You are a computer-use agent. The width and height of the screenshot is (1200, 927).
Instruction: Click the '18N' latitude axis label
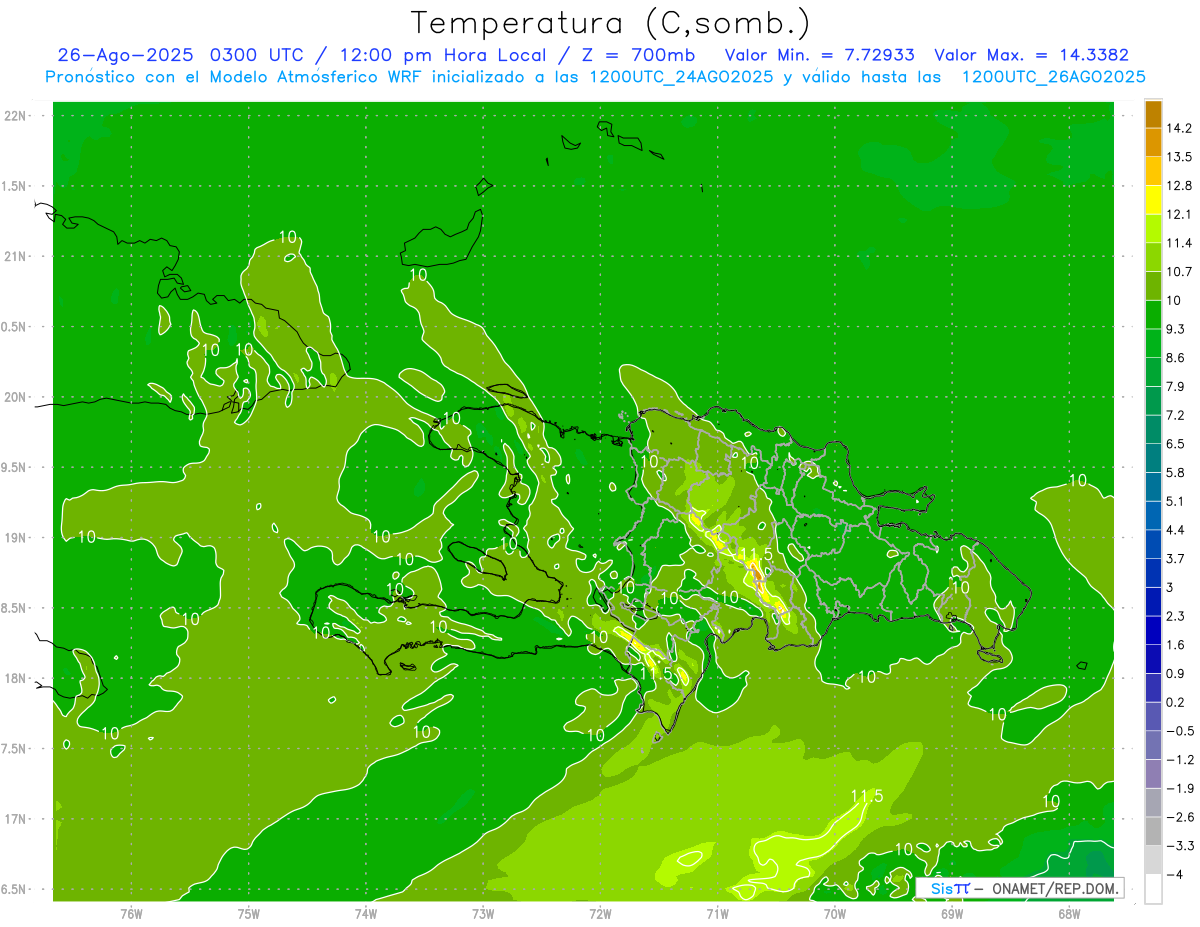pyautogui.click(x=15, y=678)
